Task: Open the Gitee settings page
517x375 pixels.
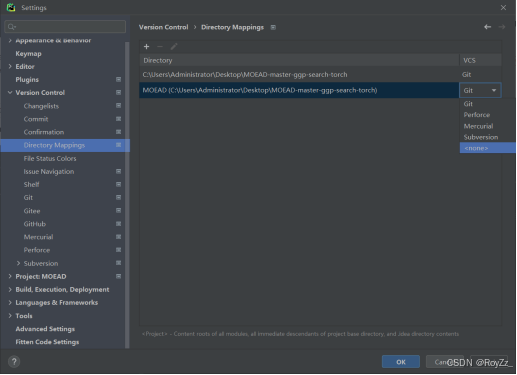Action: tap(32, 211)
